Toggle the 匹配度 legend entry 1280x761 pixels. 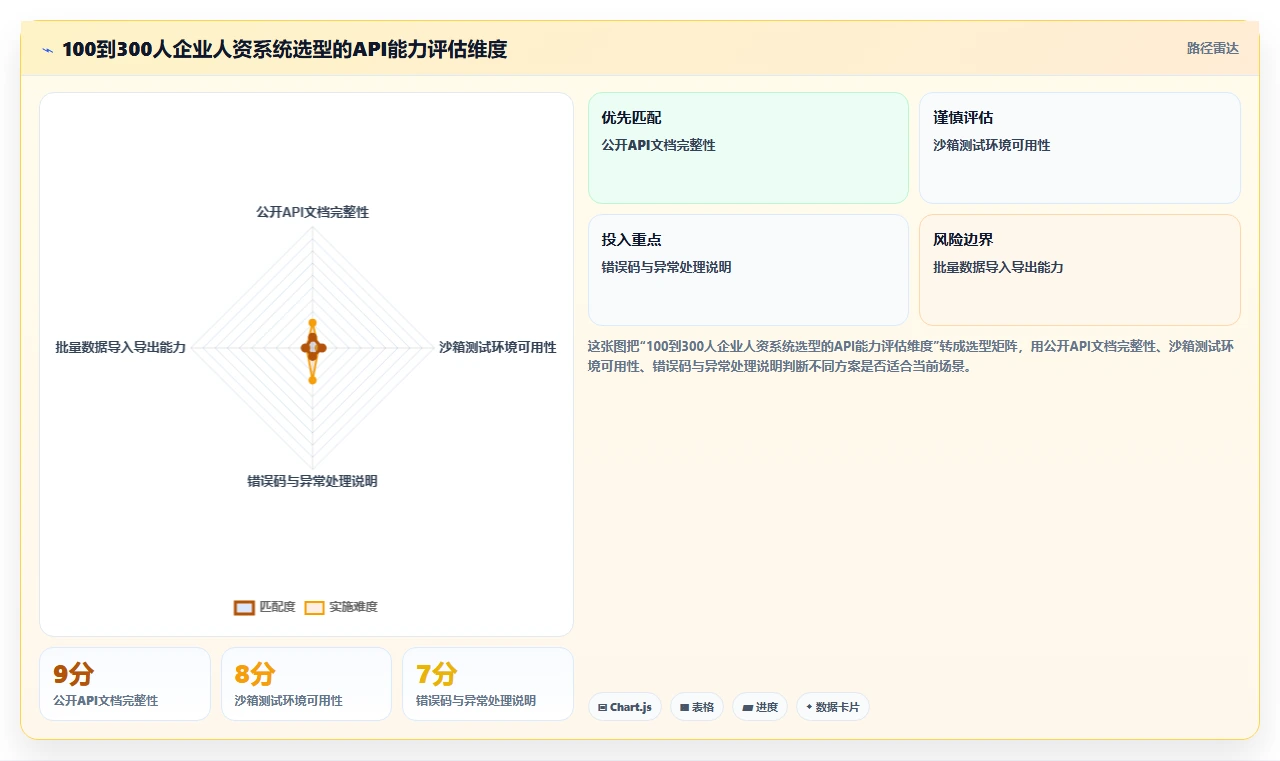(x=264, y=607)
